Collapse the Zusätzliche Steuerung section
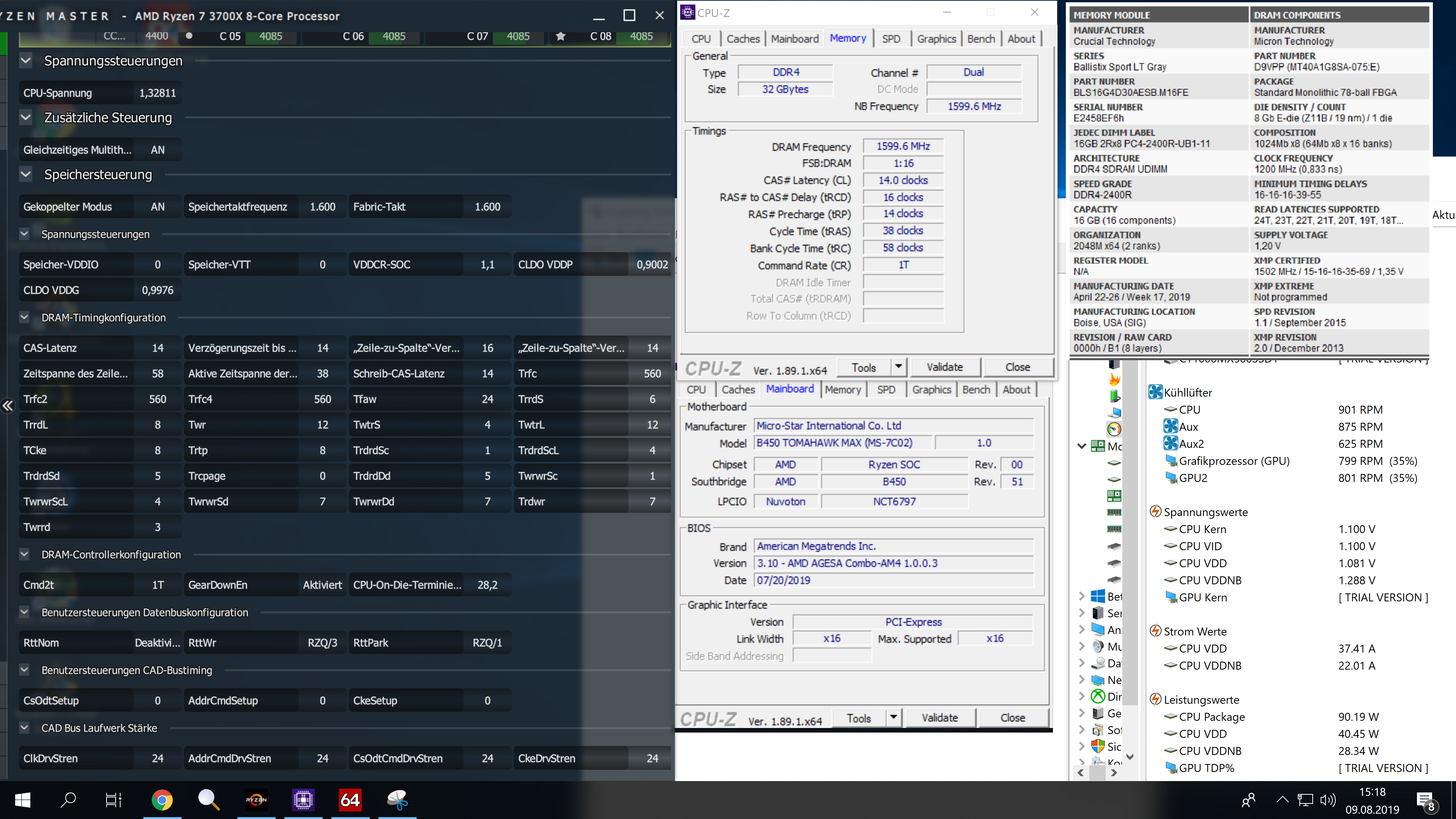This screenshot has height=819, width=1456. [x=25, y=118]
